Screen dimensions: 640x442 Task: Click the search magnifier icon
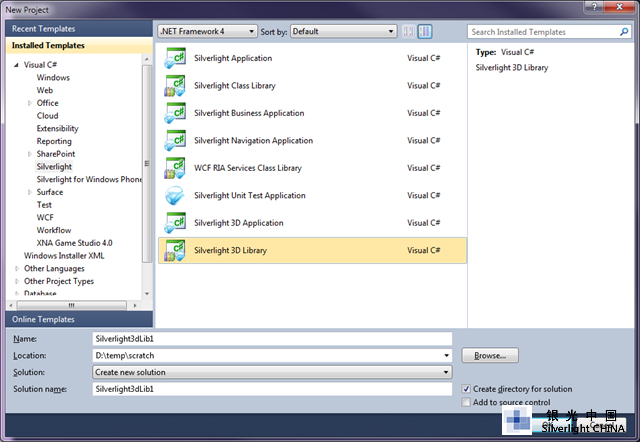coord(624,32)
